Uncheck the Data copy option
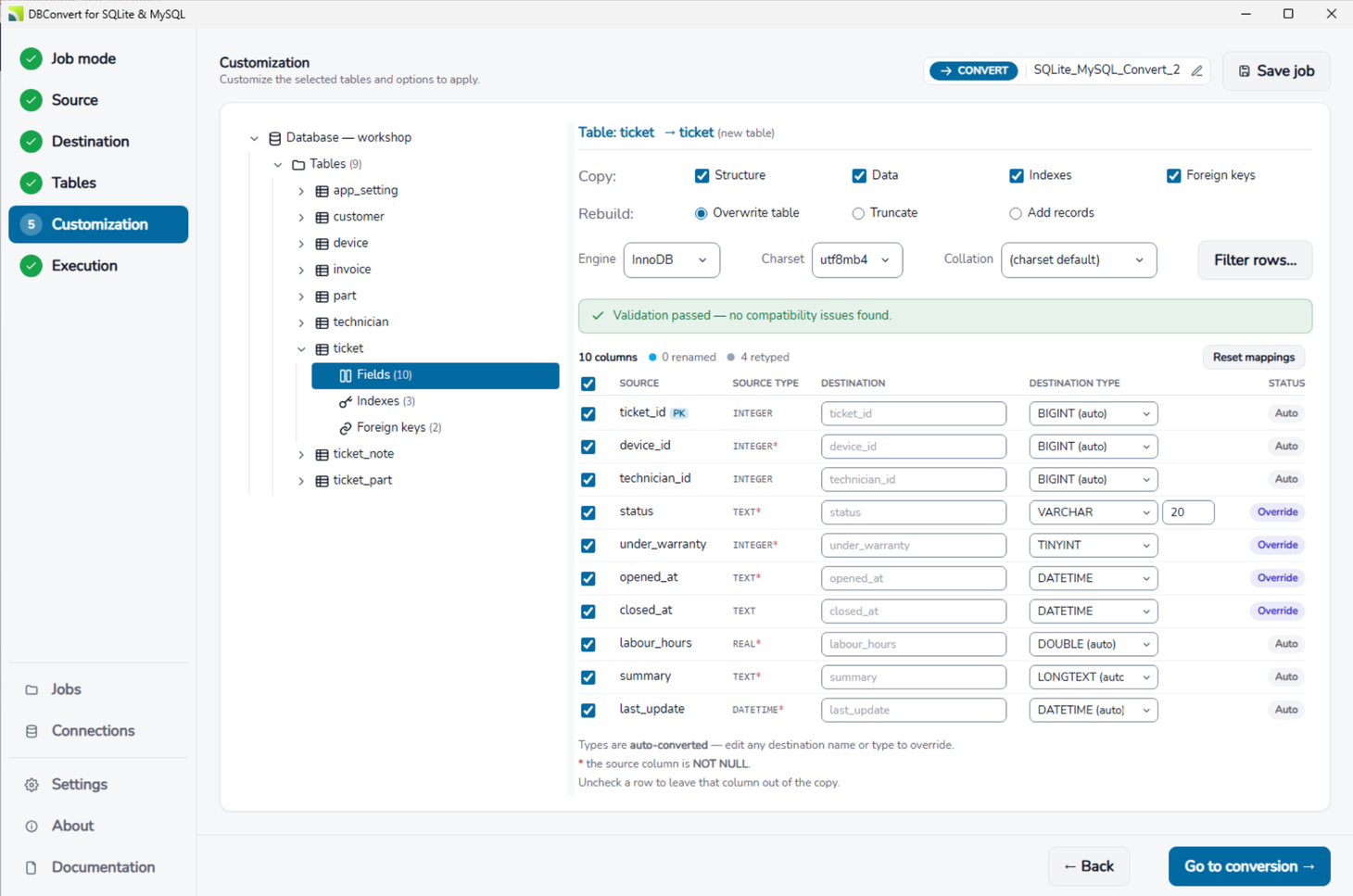The height and width of the screenshot is (896, 1353). (x=859, y=176)
